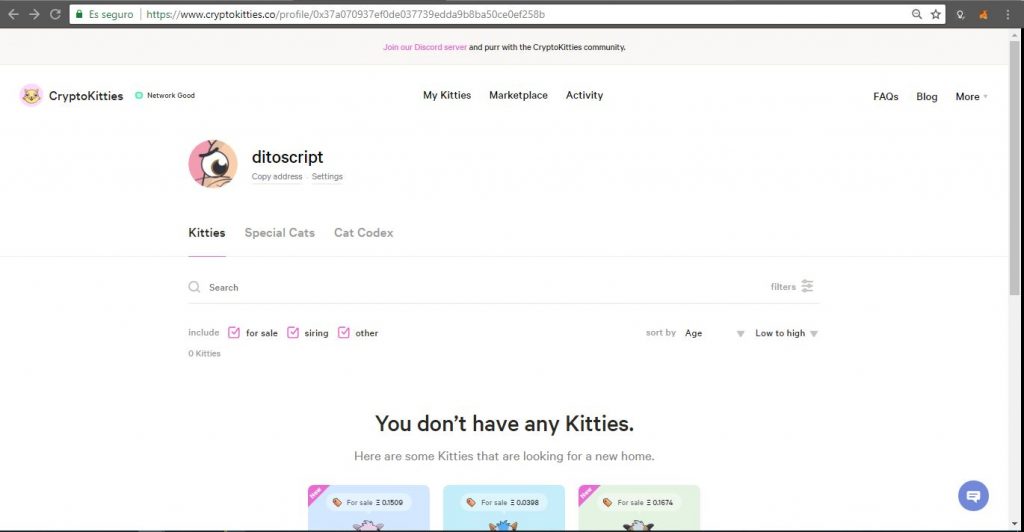
Task: Open the kitty card for sale at 0.1509
Action: (368, 509)
